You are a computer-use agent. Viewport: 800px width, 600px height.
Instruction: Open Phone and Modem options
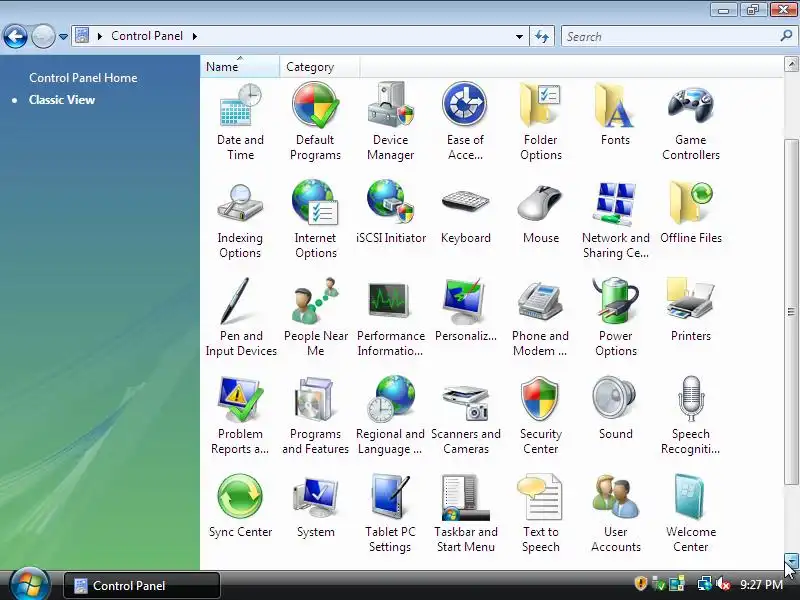click(540, 318)
